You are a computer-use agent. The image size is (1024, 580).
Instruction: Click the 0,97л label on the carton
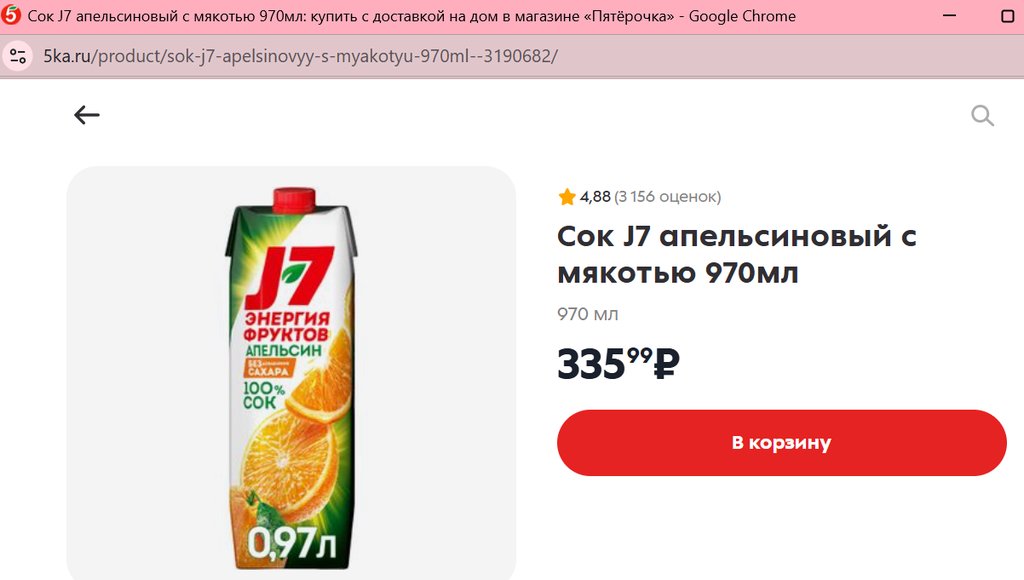pyautogui.click(x=292, y=541)
